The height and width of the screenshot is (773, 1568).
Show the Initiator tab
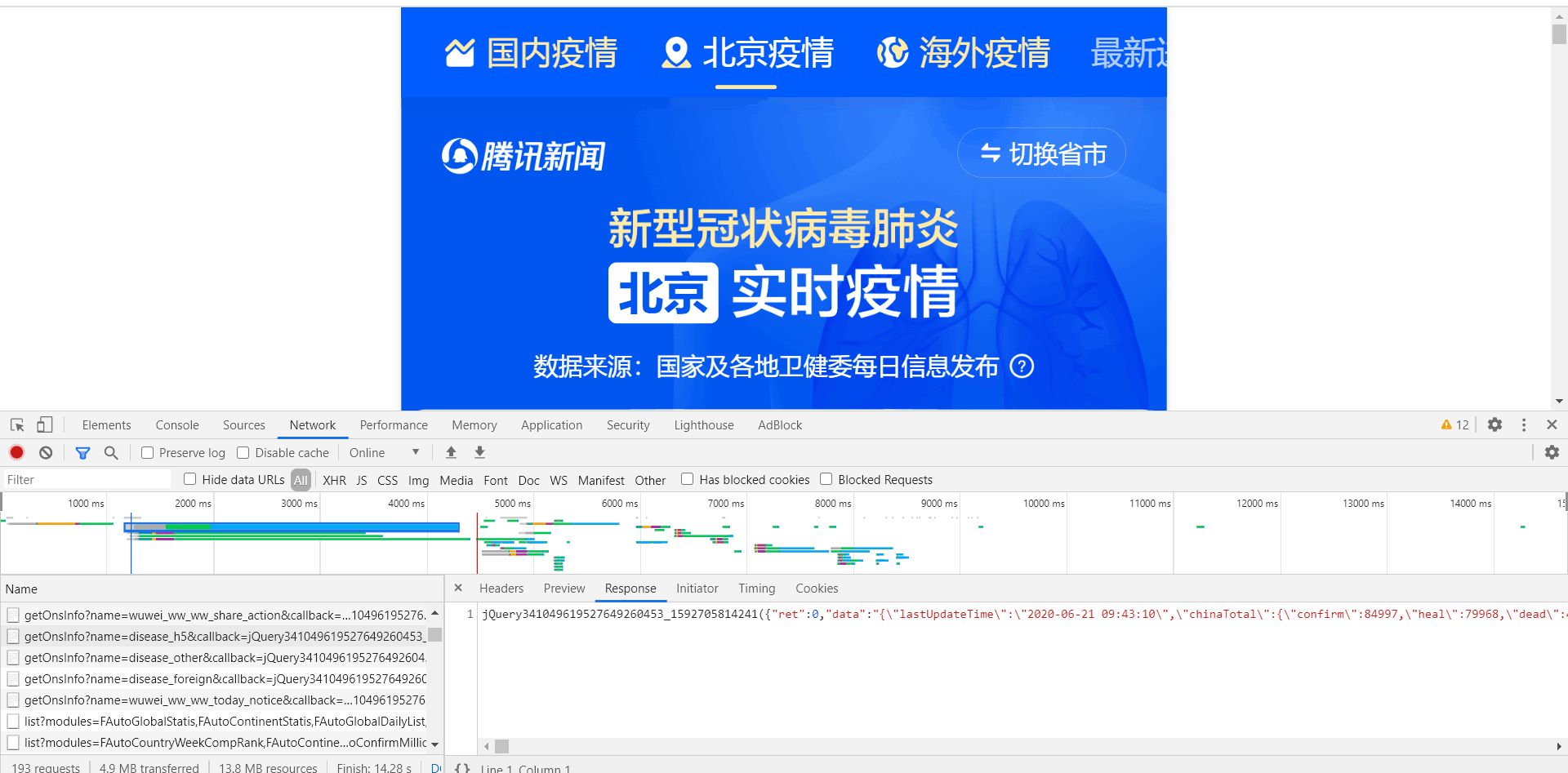(697, 589)
